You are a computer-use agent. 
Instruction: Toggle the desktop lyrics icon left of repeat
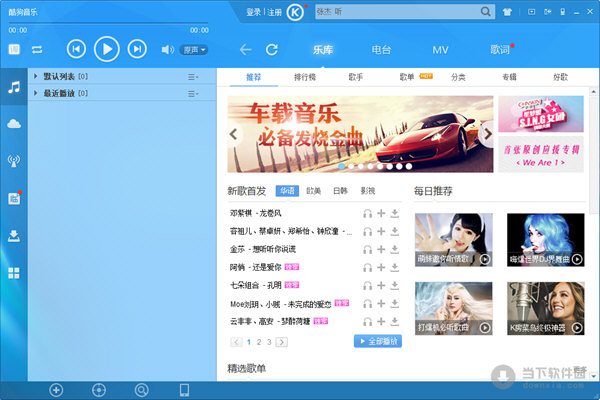(x=14, y=49)
